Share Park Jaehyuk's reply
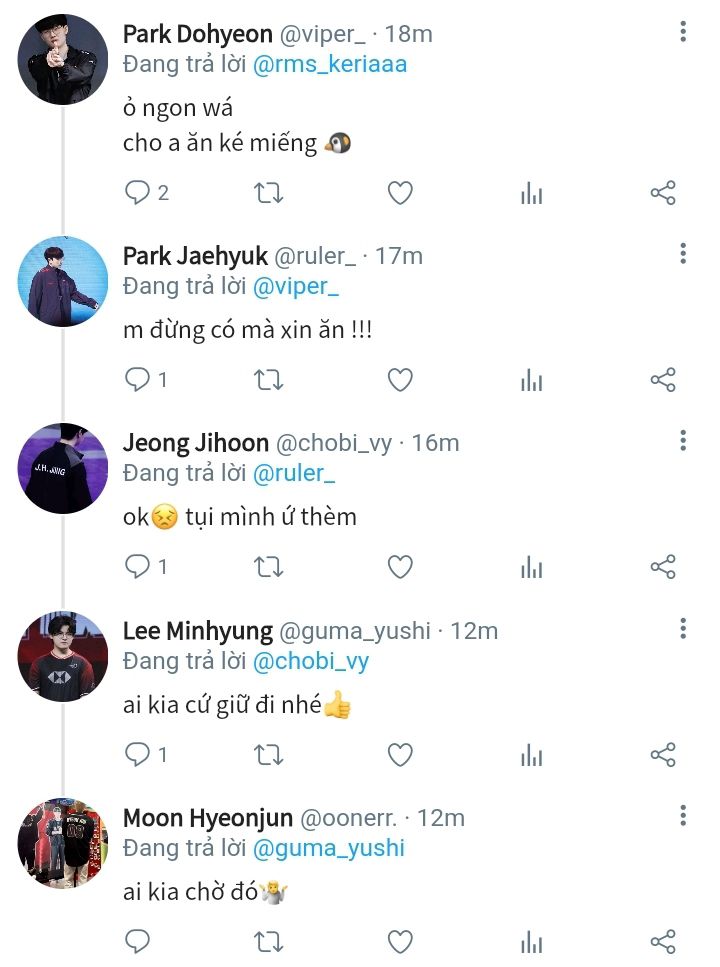Image resolution: width=720 pixels, height=967 pixels. [663, 380]
